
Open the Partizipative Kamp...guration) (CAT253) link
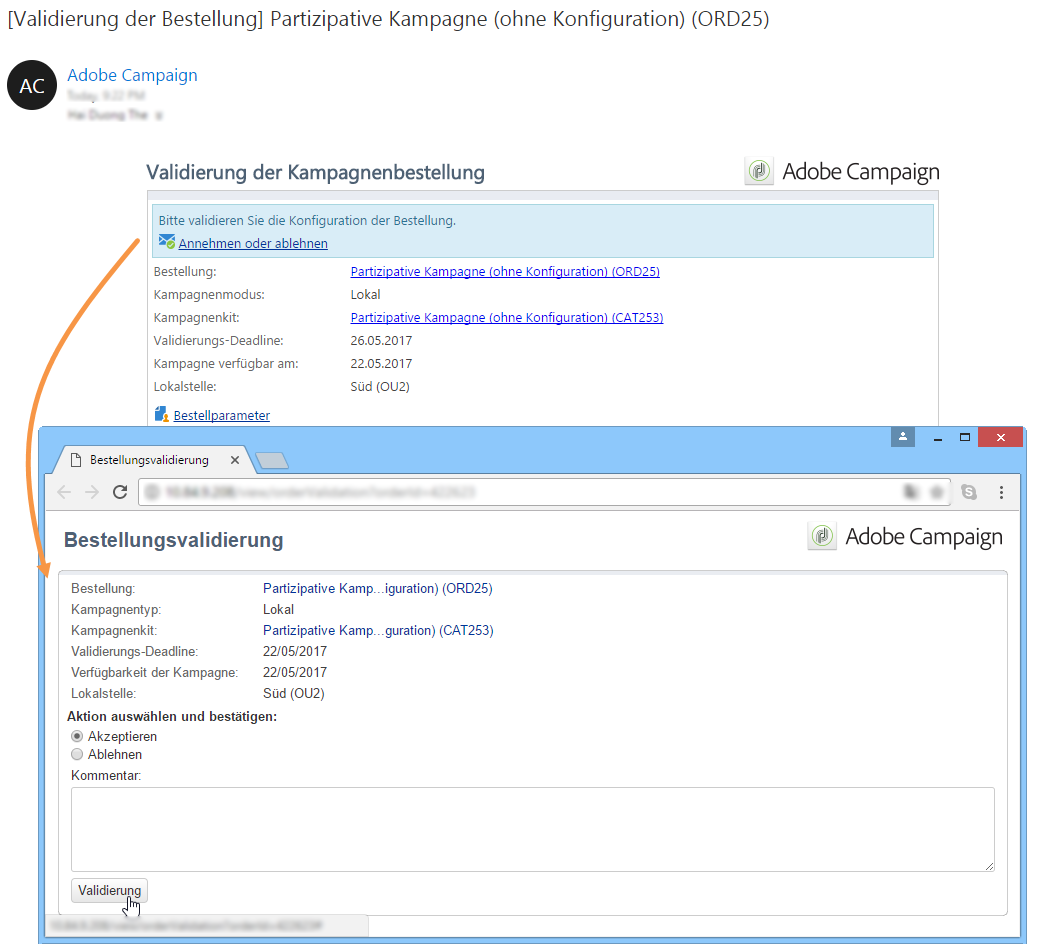[378, 631]
